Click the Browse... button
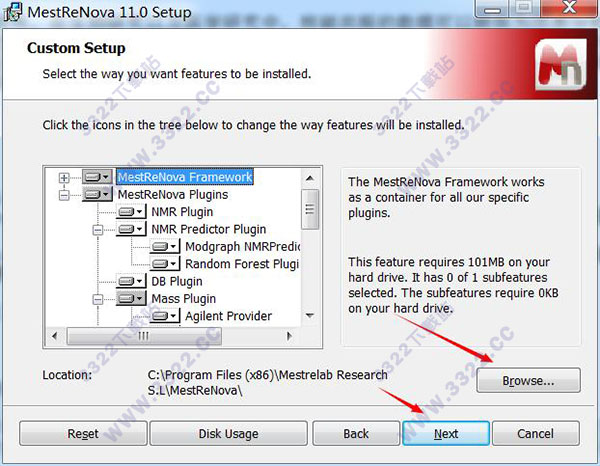 [x=528, y=380]
